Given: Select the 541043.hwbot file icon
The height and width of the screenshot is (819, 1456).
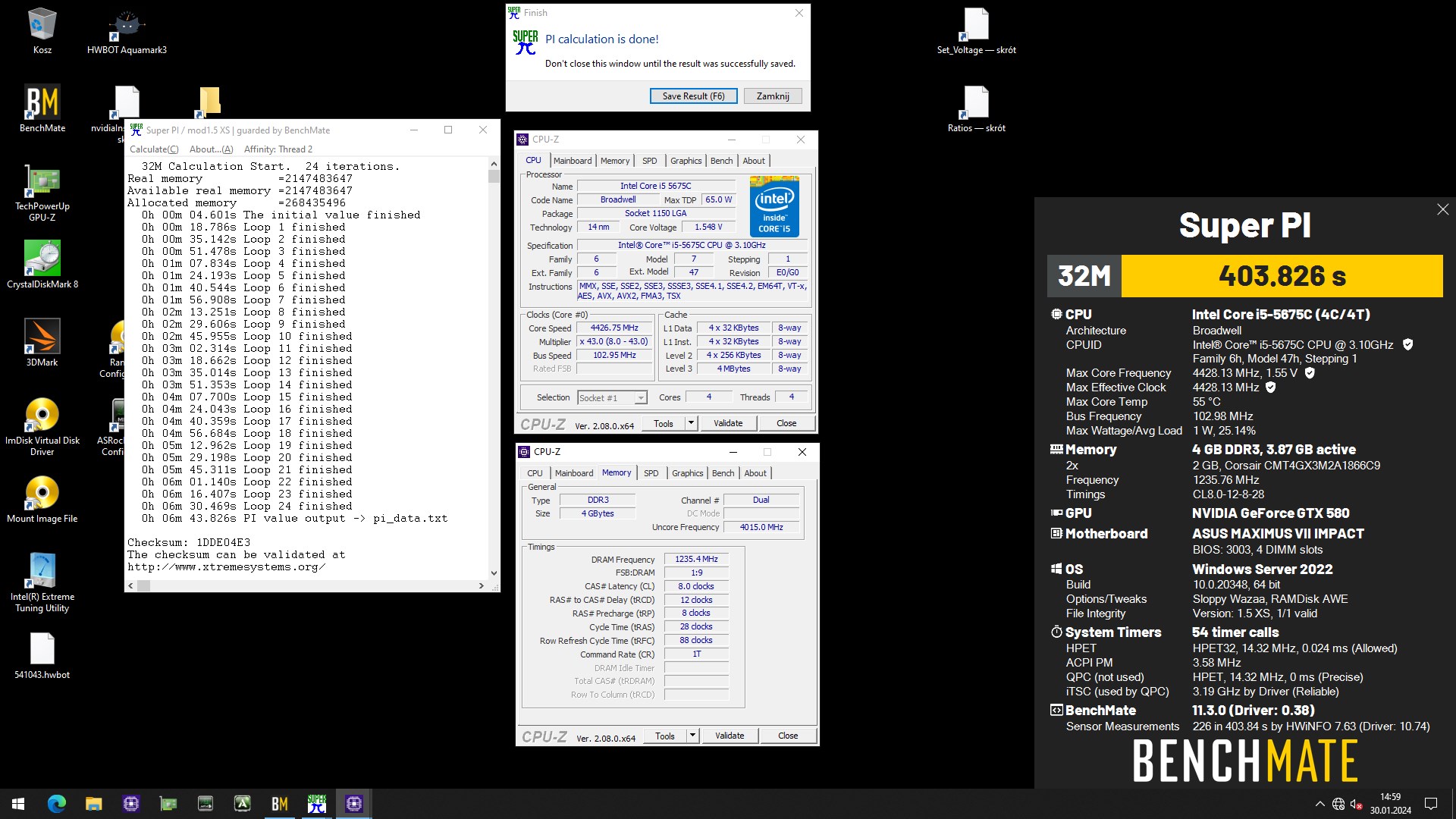Looking at the screenshot, I should [x=42, y=656].
